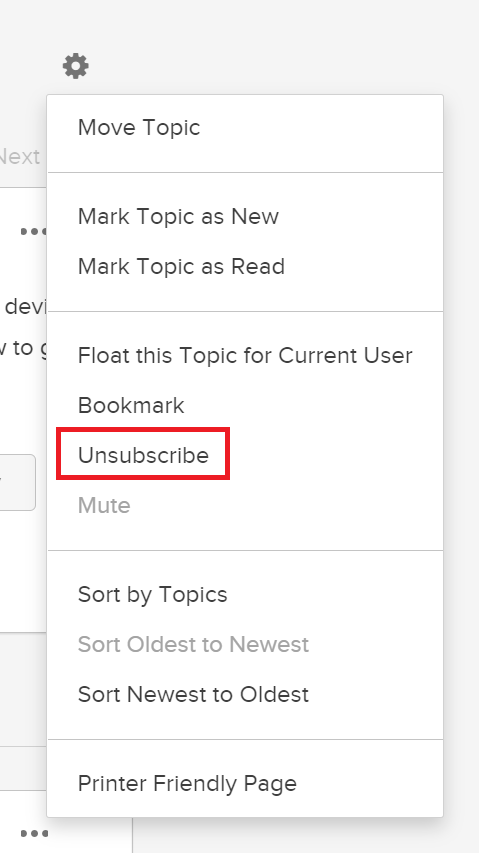Open the first post's ellipsis options
This screenshot has width=479, height=853.
(34, 232)
